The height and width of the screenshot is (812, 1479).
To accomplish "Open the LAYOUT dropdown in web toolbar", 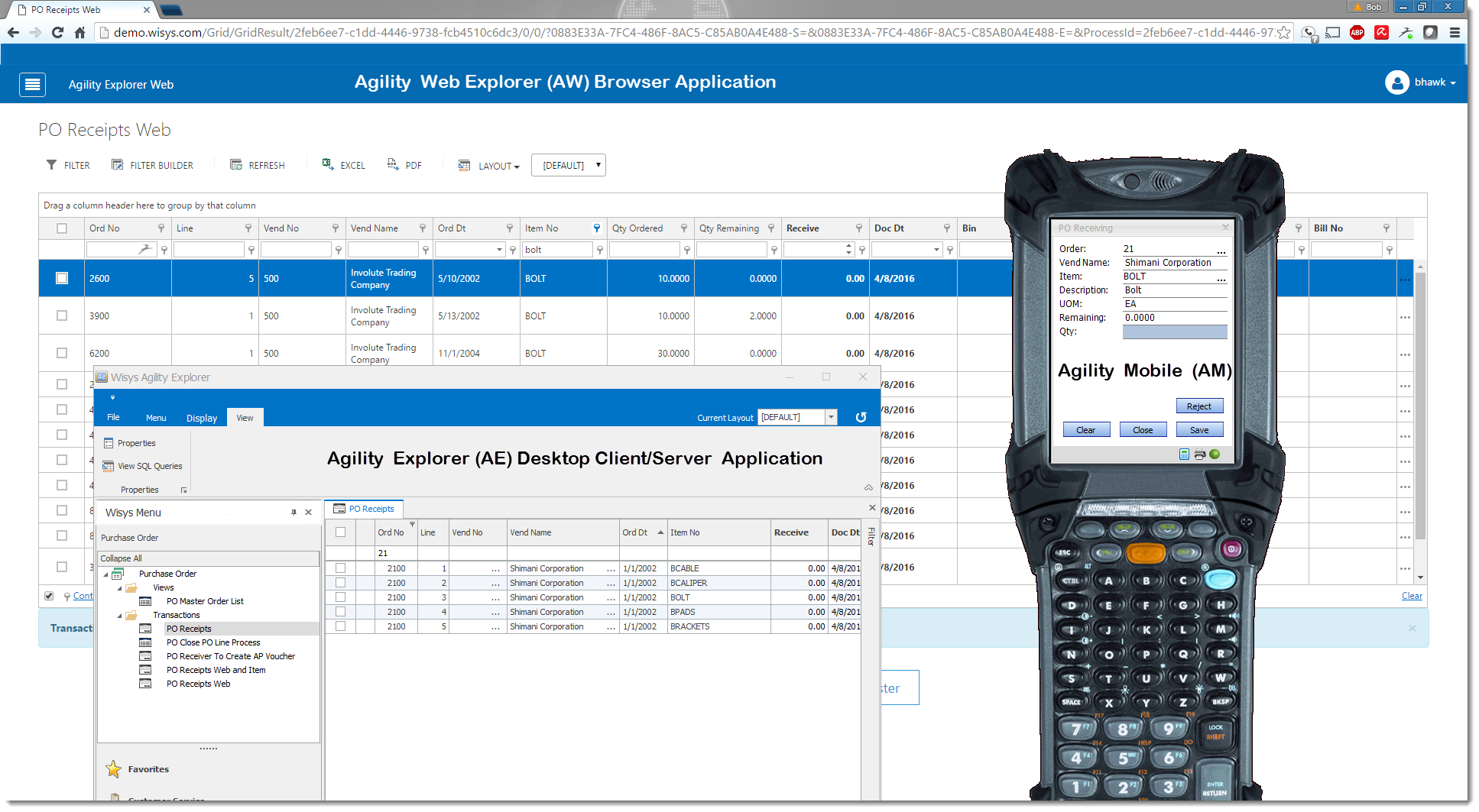I will pos(489,165).
